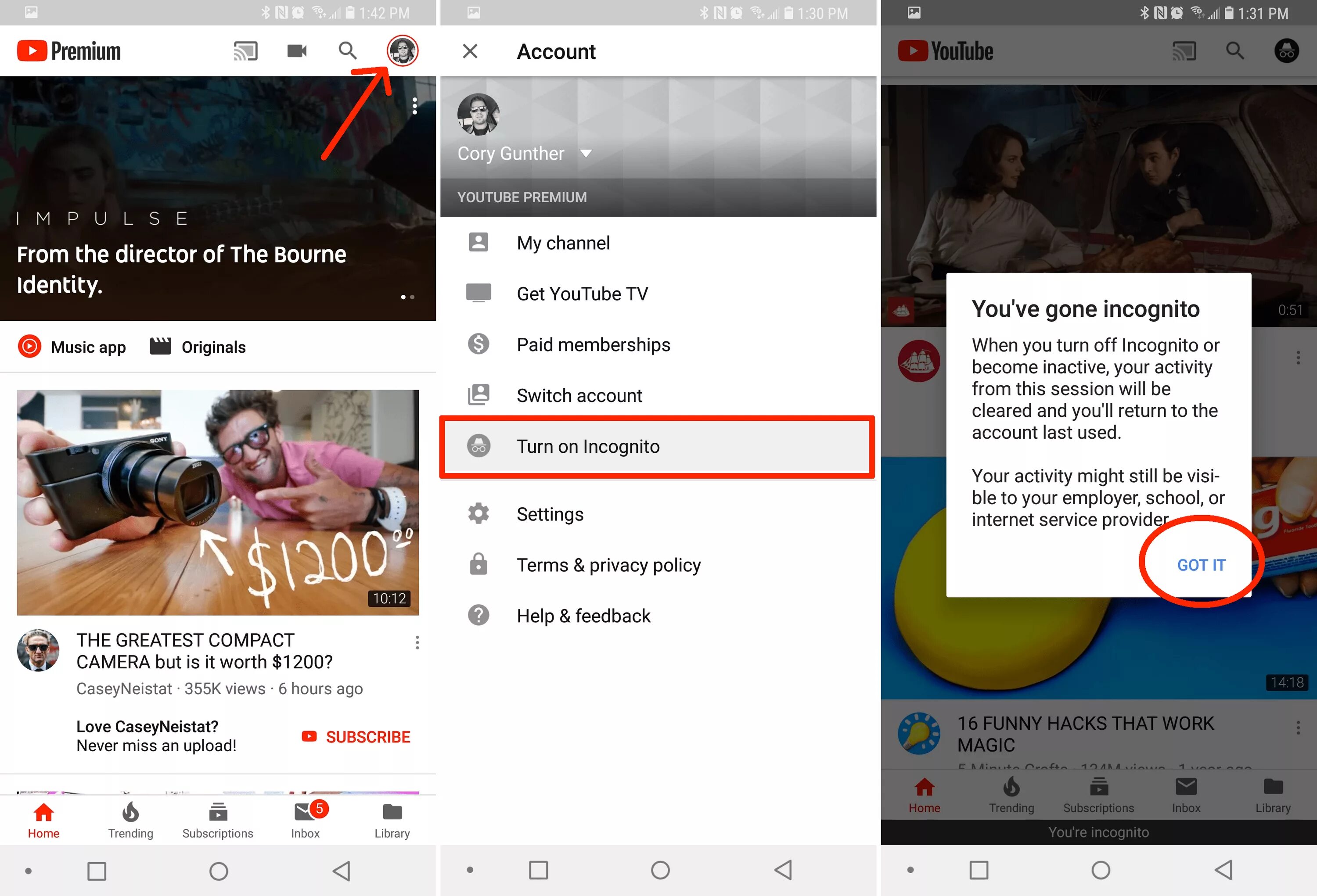Play the $1200 compact camera thumbnail
Screen dimensions: 1317x896
tap(218, 502)
